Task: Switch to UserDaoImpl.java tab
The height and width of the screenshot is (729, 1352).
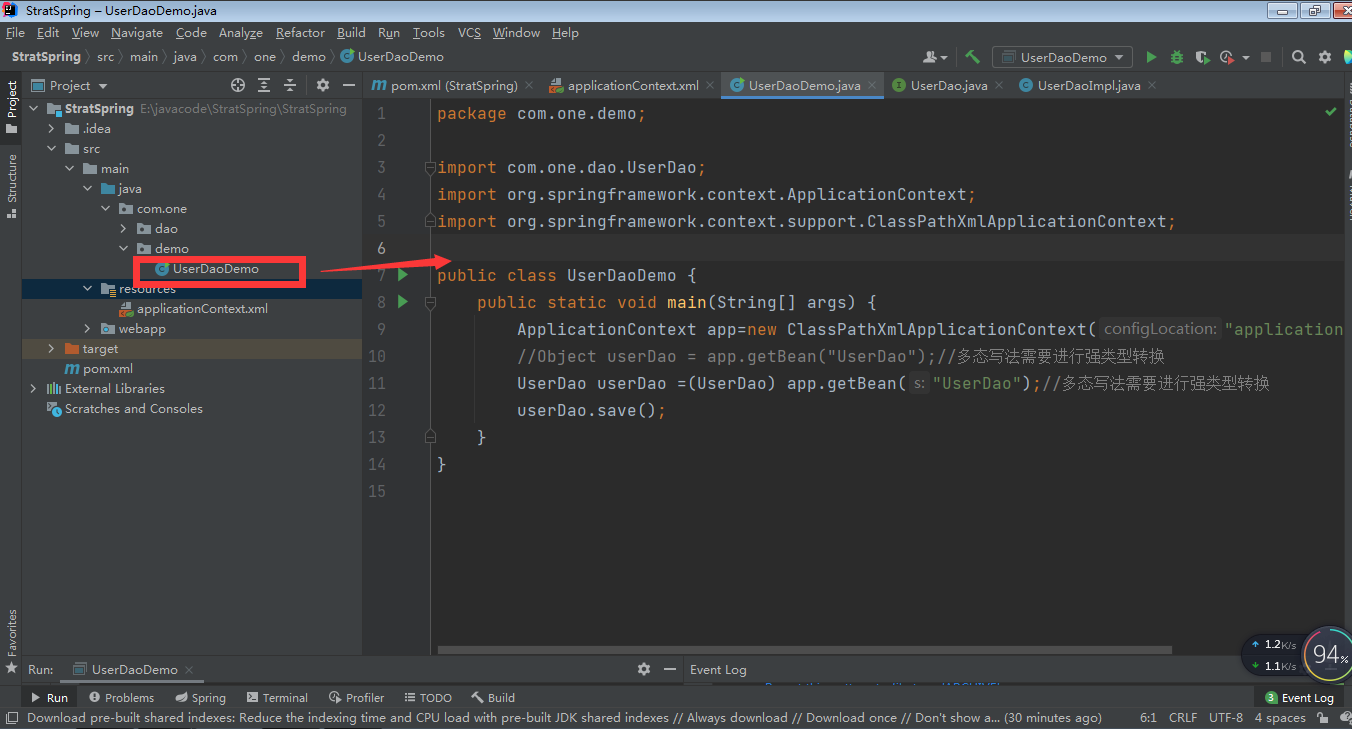Action: point(1088,85)
